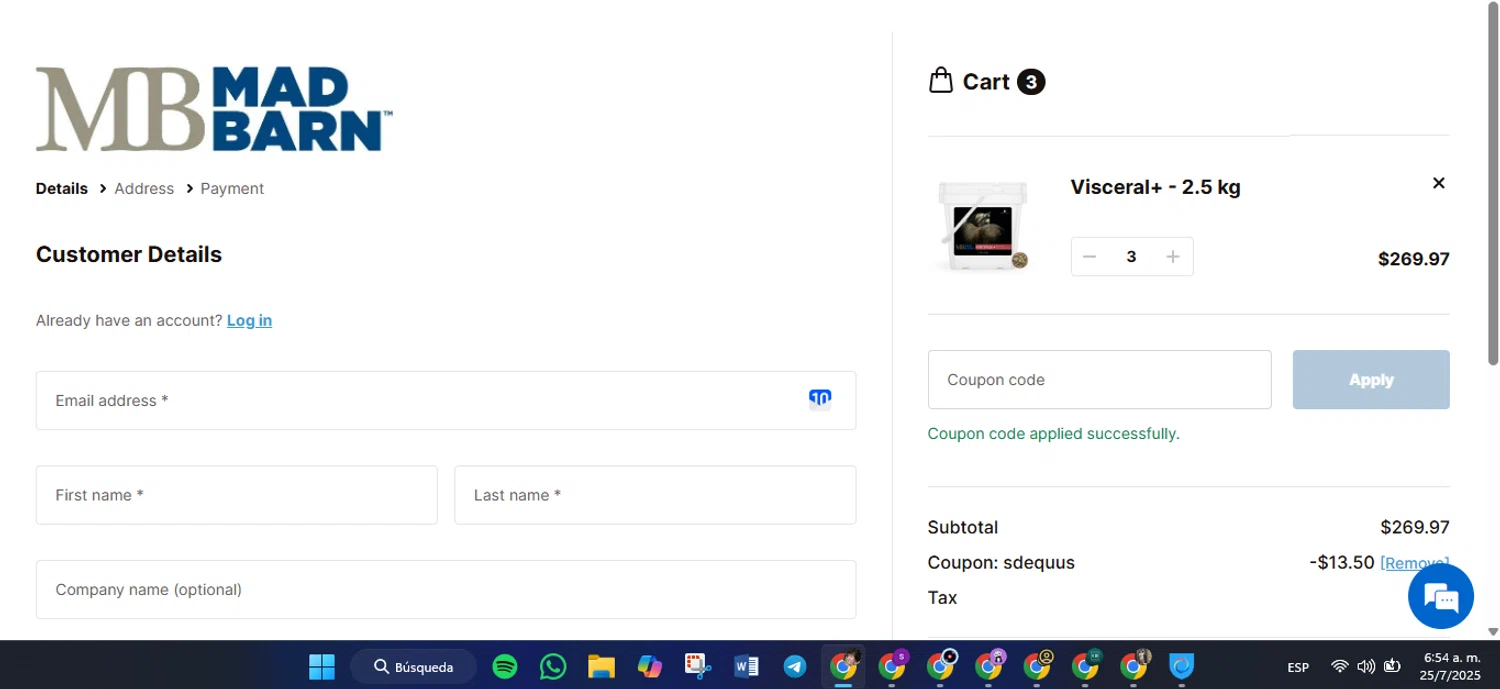
Task: Open Copilot from the taskbar
Action: [649, 666]
